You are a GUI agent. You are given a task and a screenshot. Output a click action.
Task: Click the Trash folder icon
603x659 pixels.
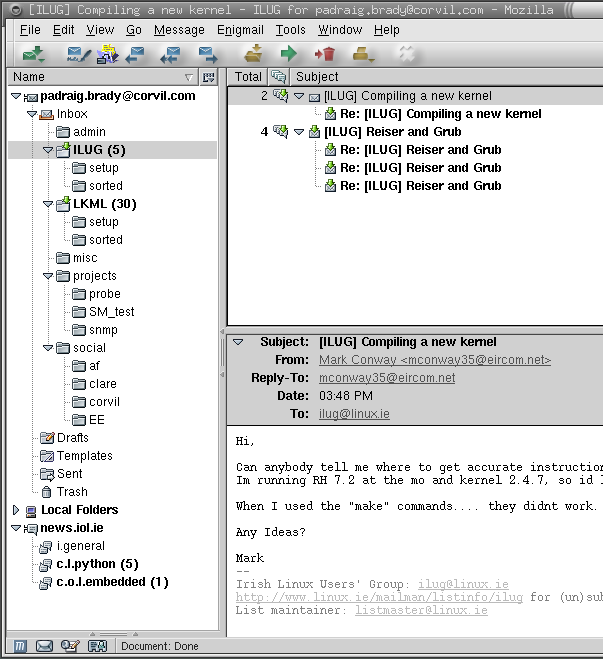point(47,492)
